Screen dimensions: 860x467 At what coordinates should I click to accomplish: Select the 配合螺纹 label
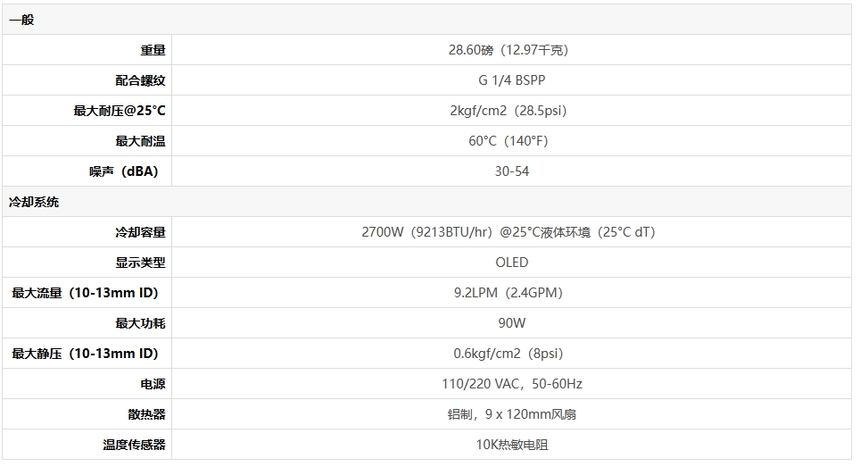[x=140, y=81]
